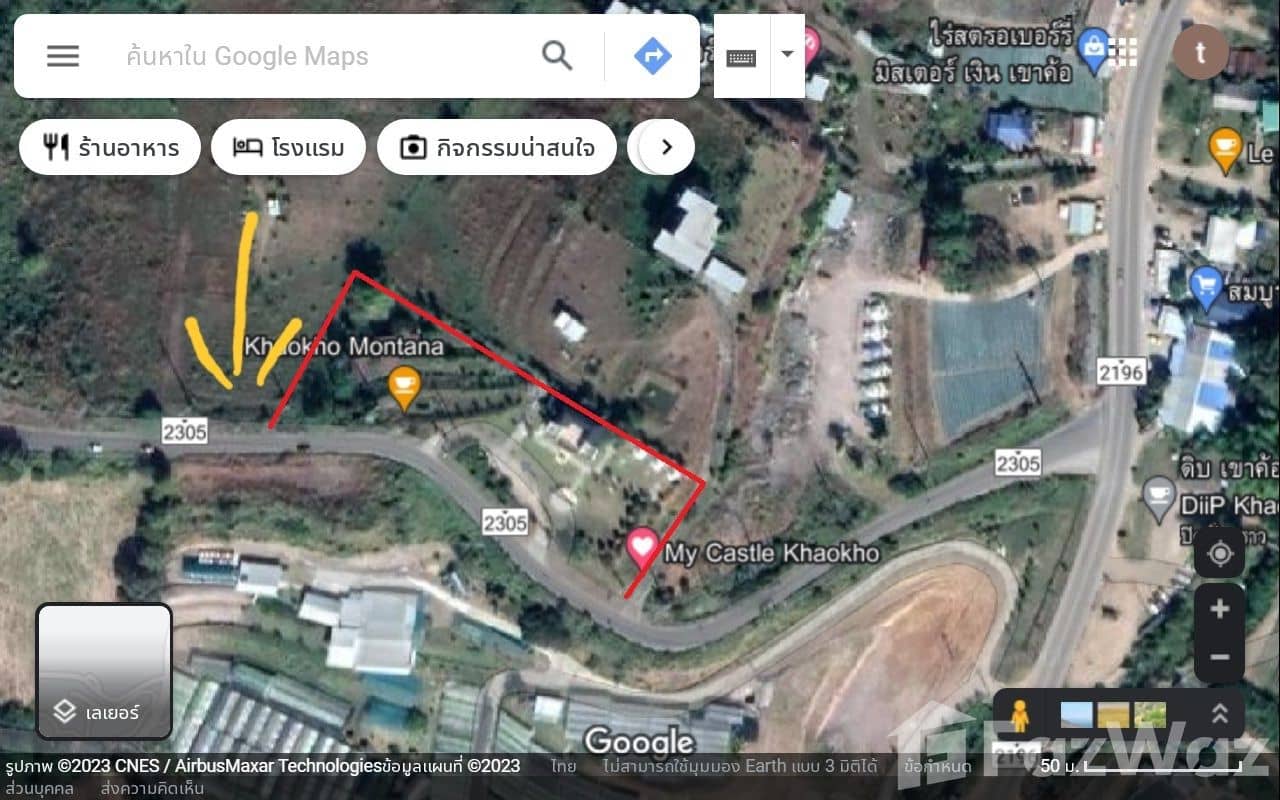Activate the Street View pegman

[x=1019, y=714]
